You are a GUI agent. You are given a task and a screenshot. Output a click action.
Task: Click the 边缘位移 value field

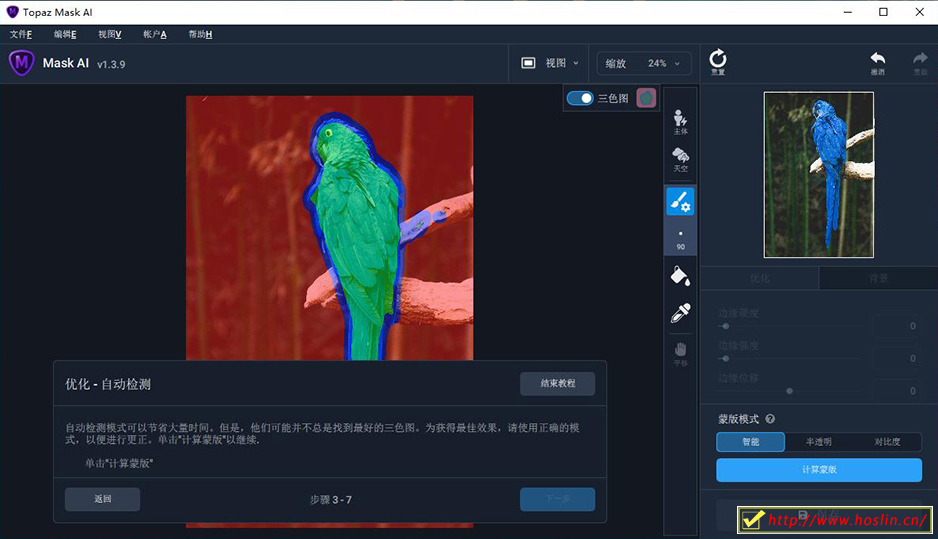click(x=897, y=391)
